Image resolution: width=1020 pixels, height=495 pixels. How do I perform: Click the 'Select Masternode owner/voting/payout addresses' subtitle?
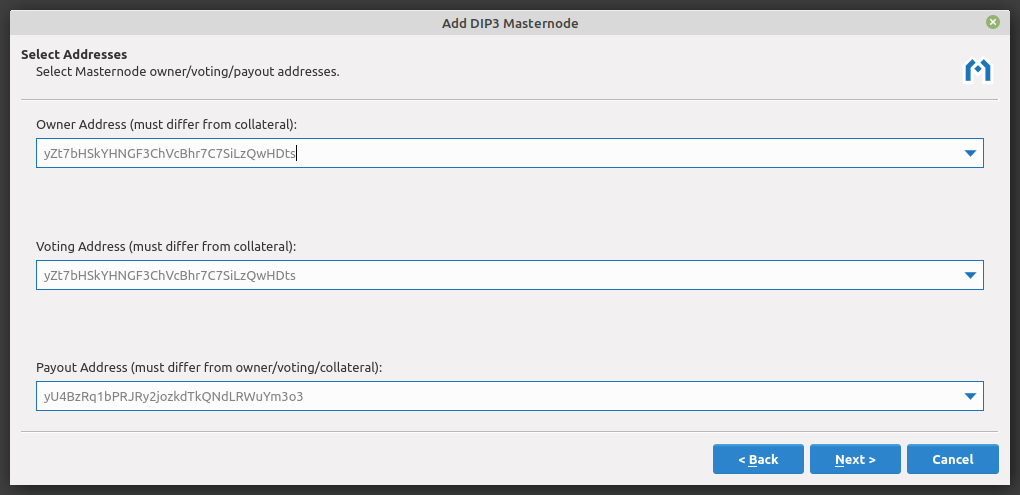tap(187, 71)
